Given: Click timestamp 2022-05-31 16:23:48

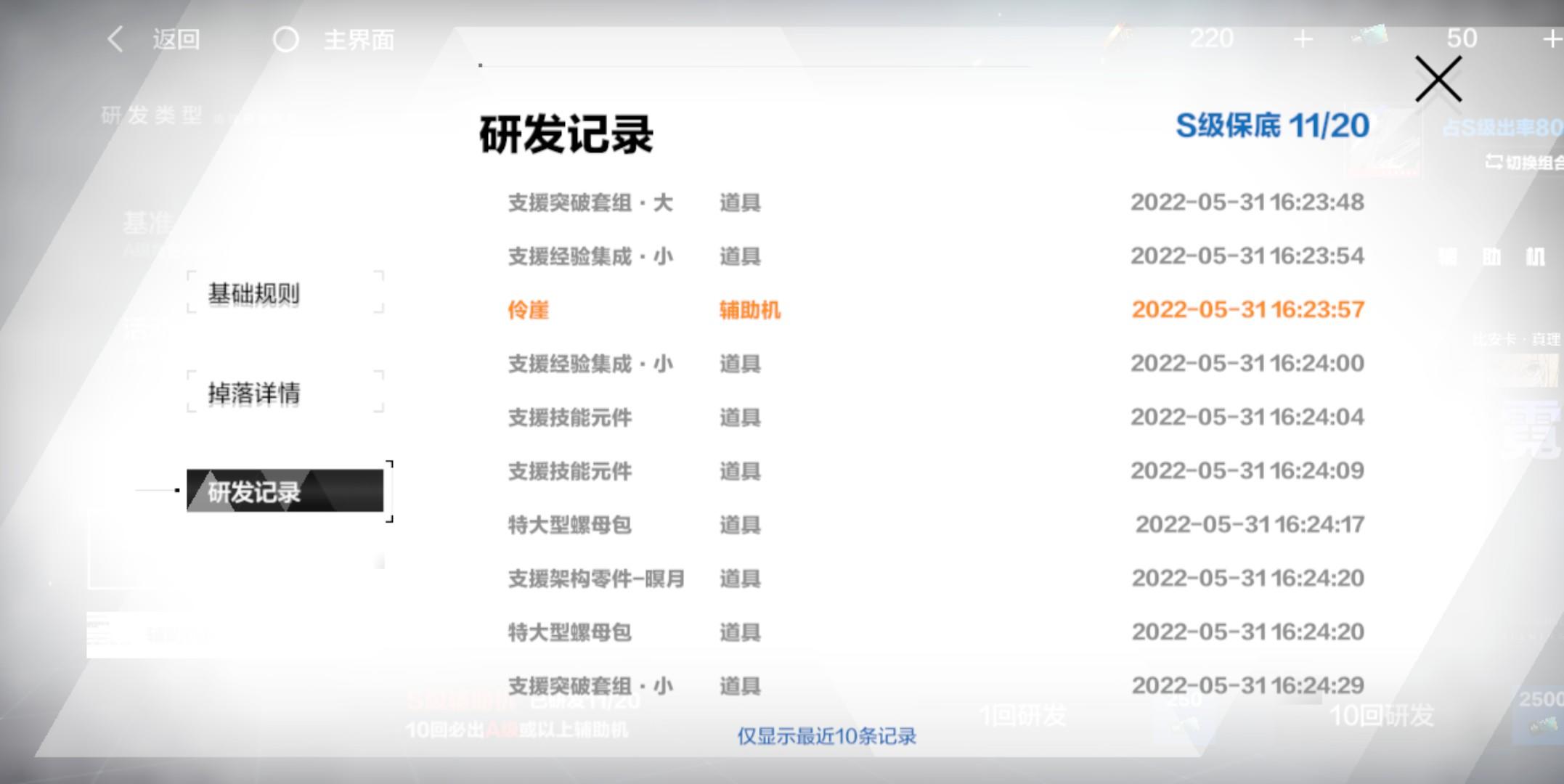Looking at the screenshot, I should pos(1247,202).
